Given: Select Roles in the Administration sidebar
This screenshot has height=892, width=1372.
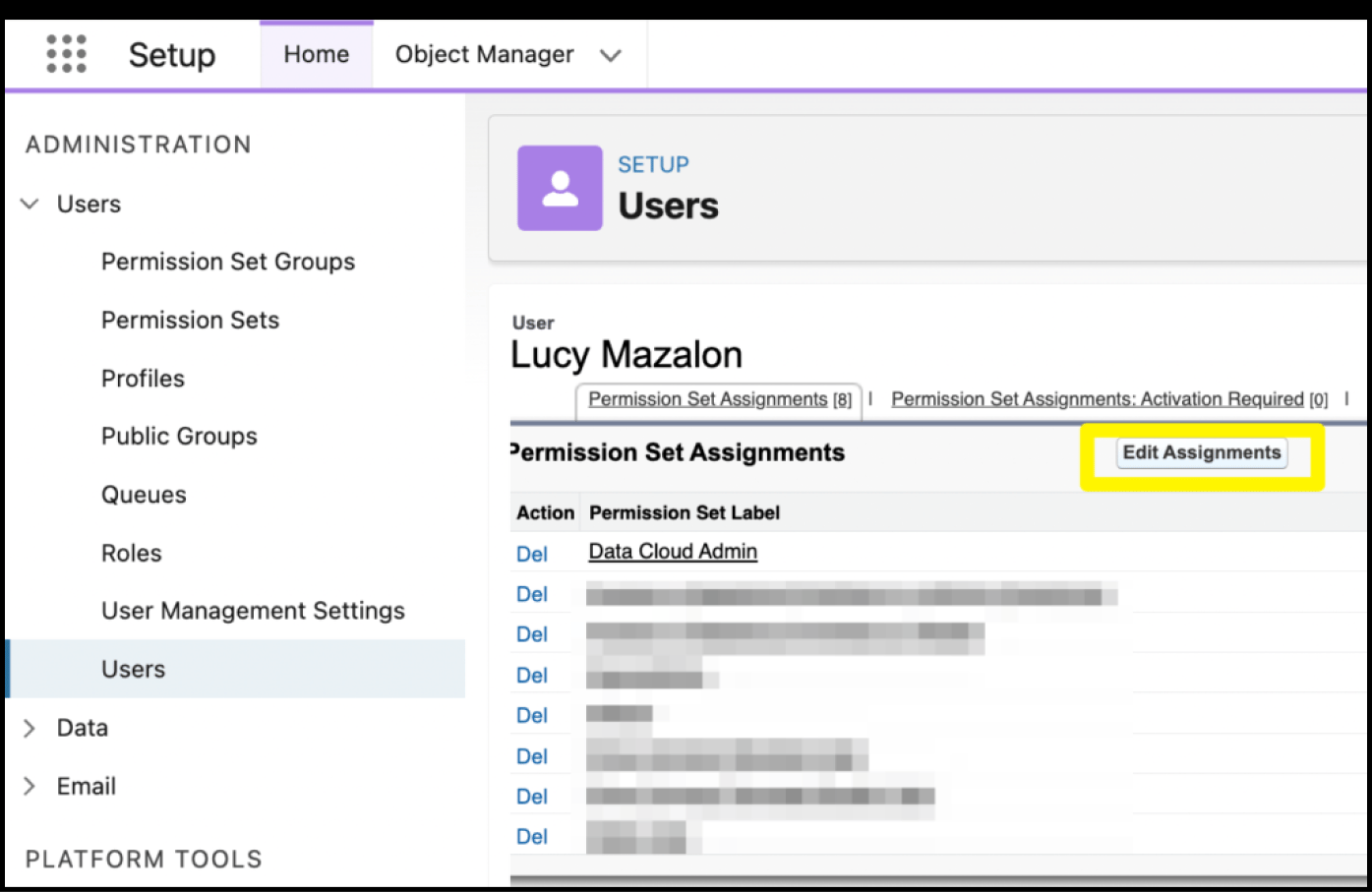Looking at the screenshot, I should point(131,553).
